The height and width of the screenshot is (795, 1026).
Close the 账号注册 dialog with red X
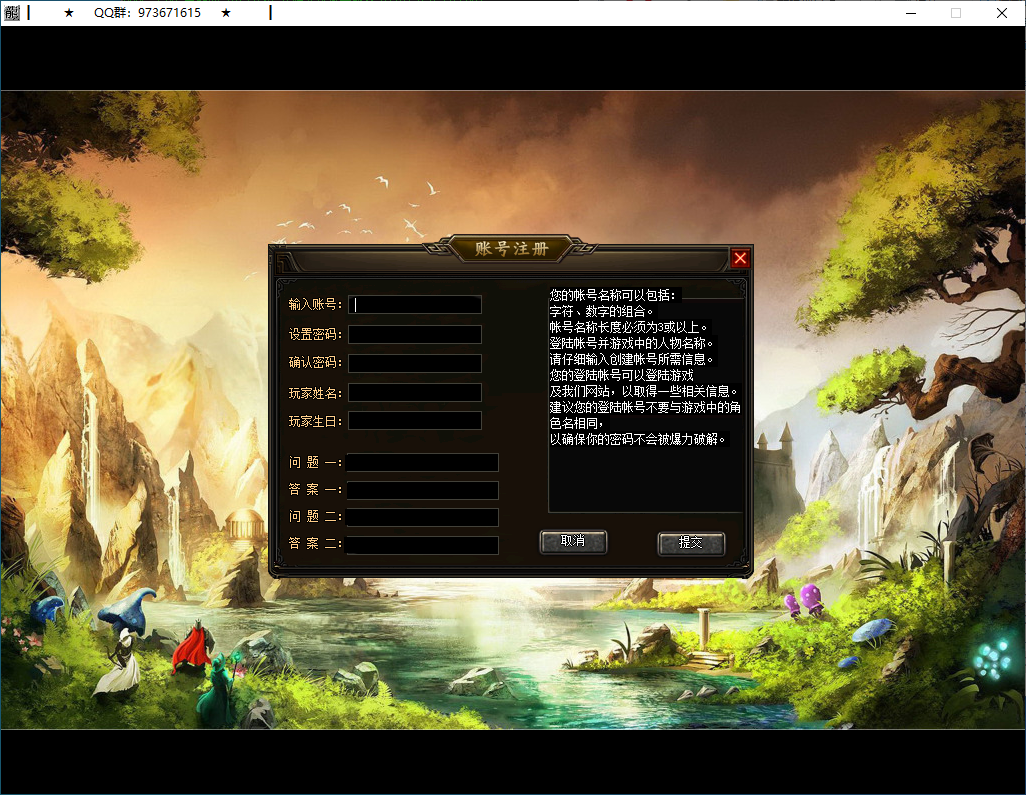[740, 258]
